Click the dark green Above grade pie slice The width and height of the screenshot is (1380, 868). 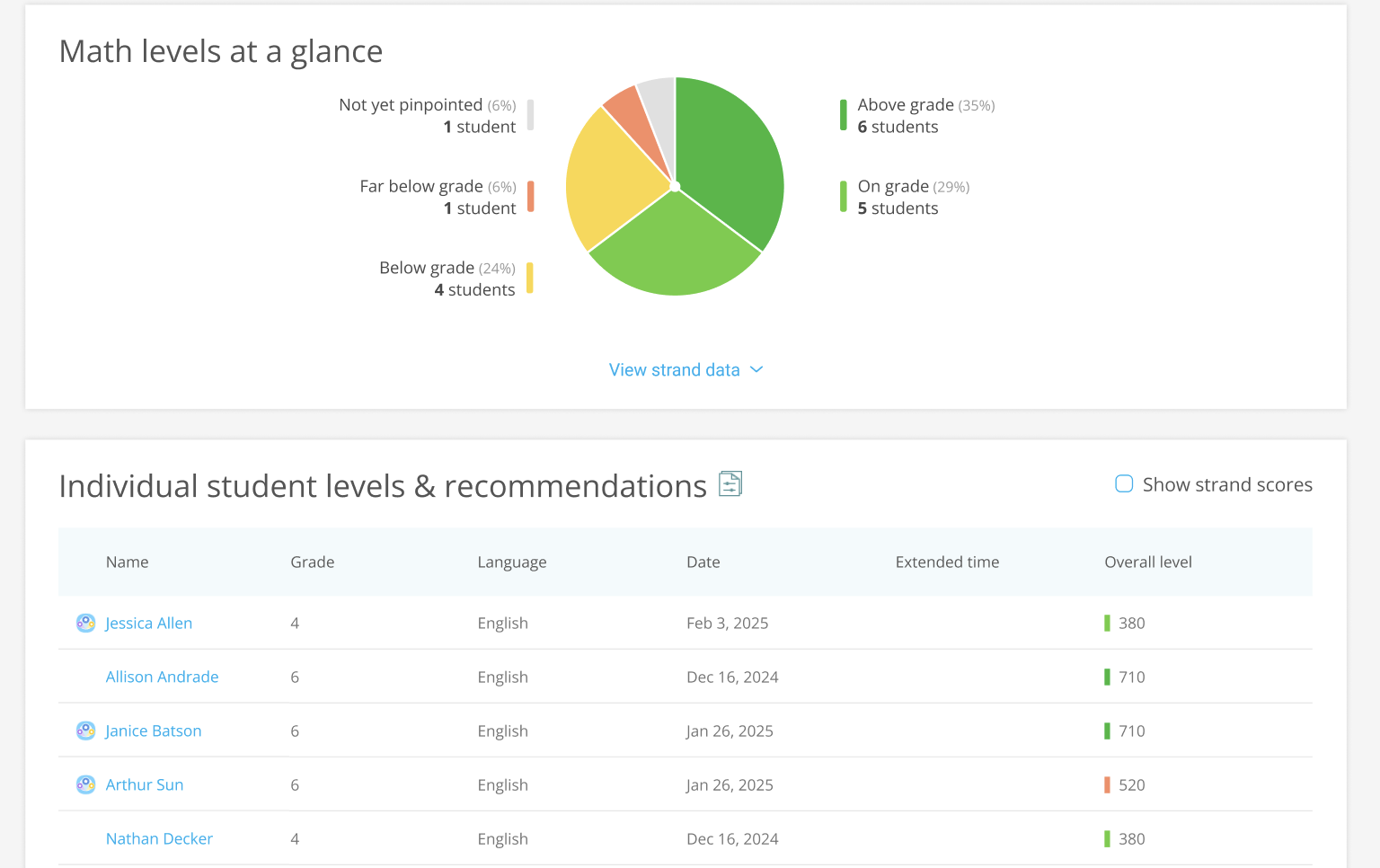pyautogui.click(x=728, y=144)
